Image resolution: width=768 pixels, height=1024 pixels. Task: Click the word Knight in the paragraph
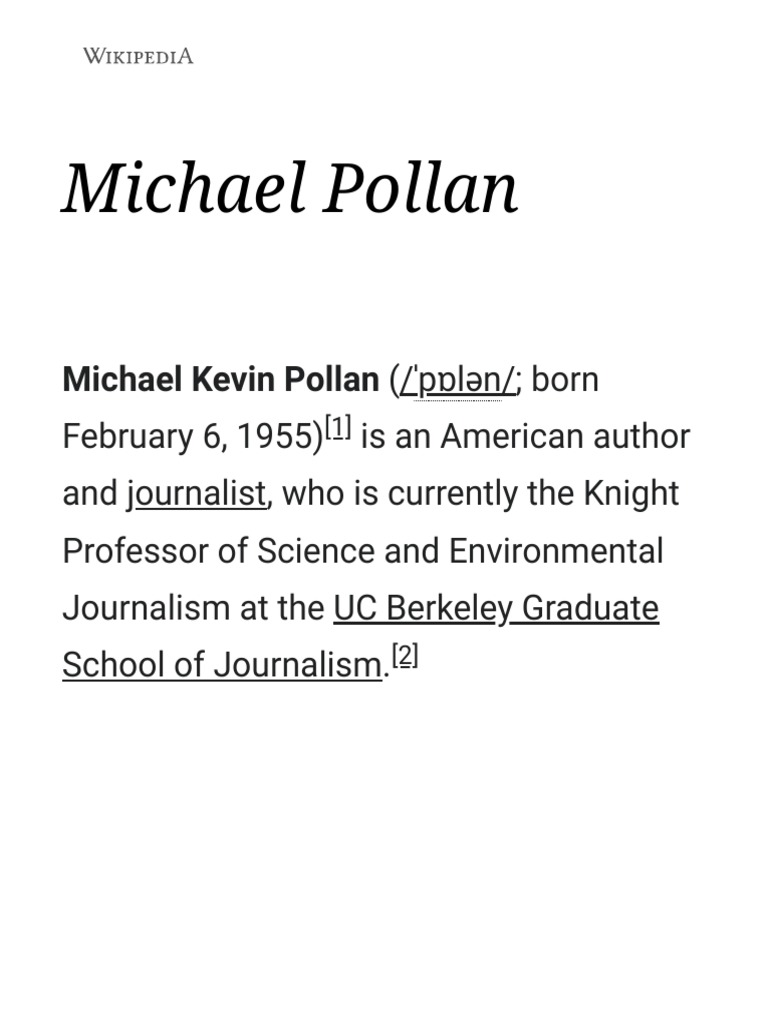click(x=632, y=494)
